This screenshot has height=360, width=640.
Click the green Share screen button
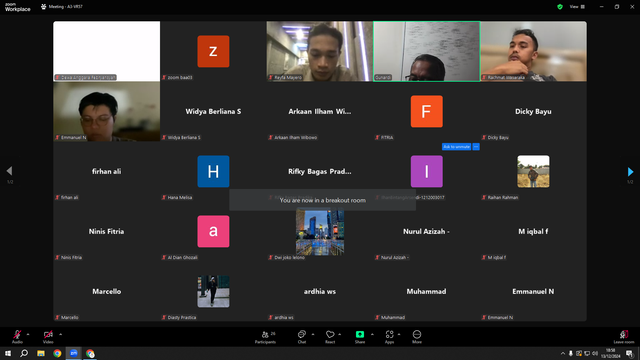pyautogui.click(x=360, y=337)
